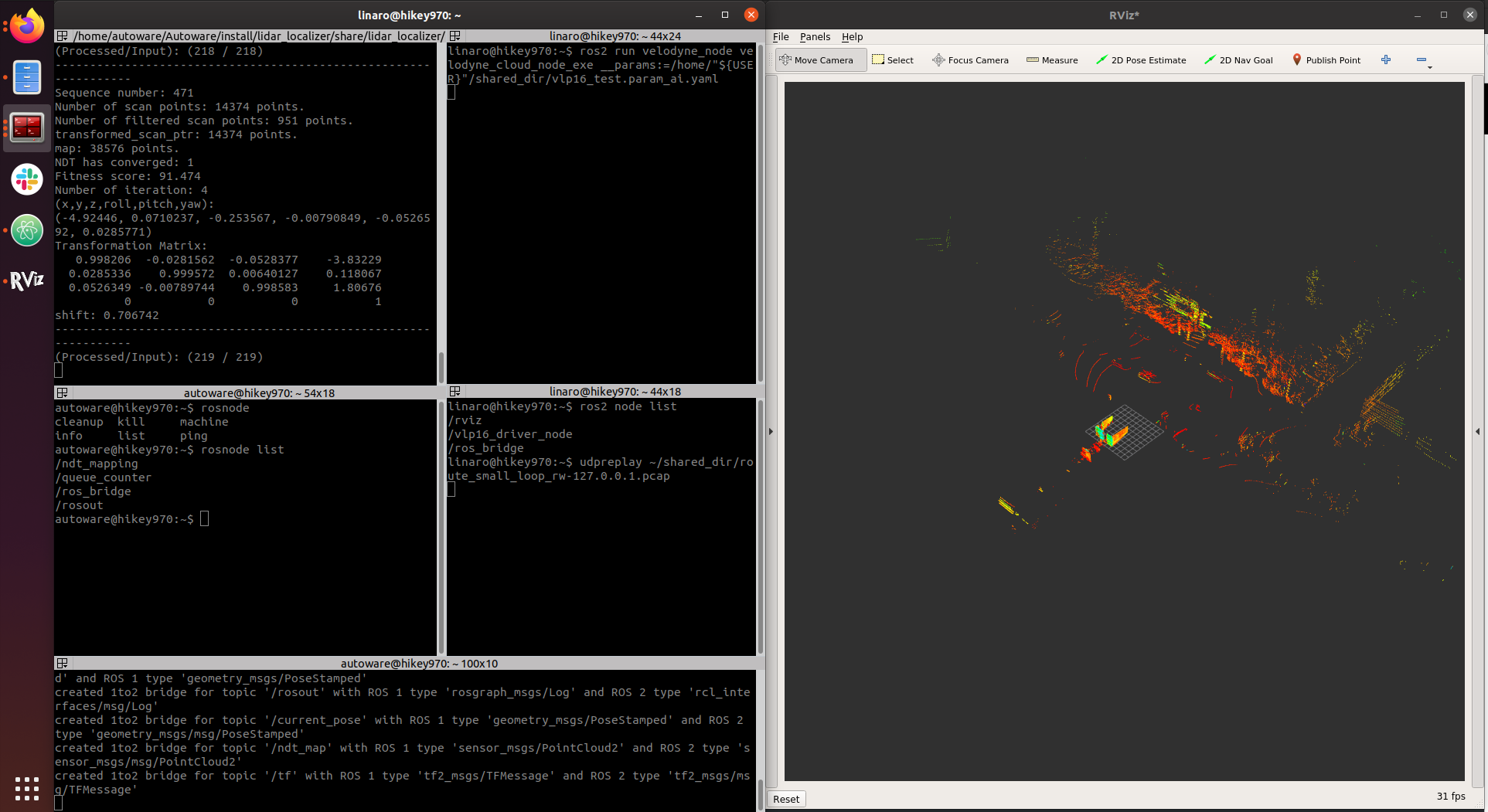Open the File menu in RViz

[x=781, y=36]
